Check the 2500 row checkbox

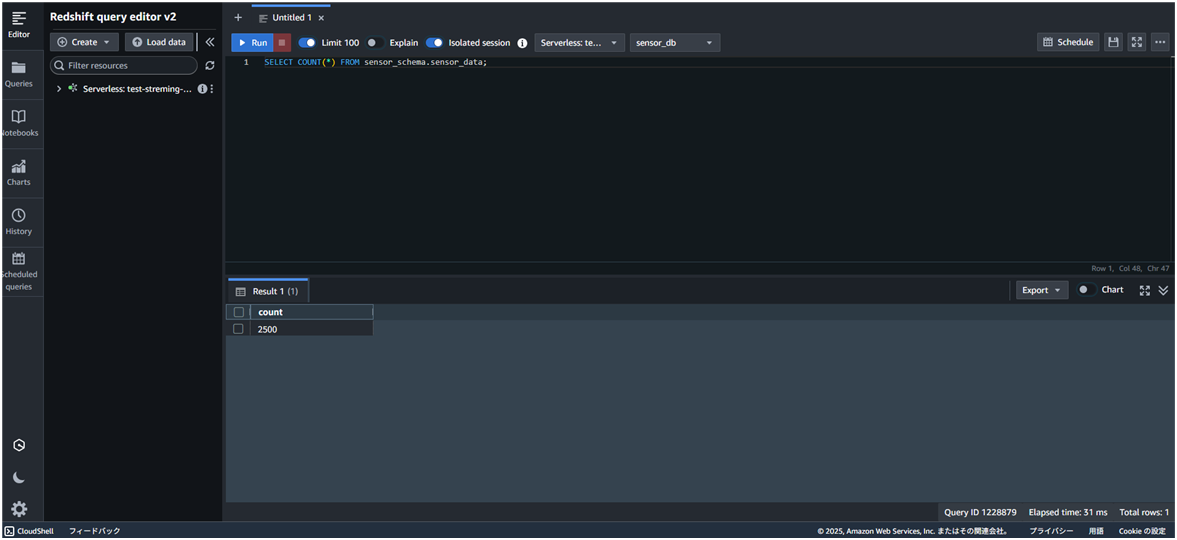click(239, 329)
